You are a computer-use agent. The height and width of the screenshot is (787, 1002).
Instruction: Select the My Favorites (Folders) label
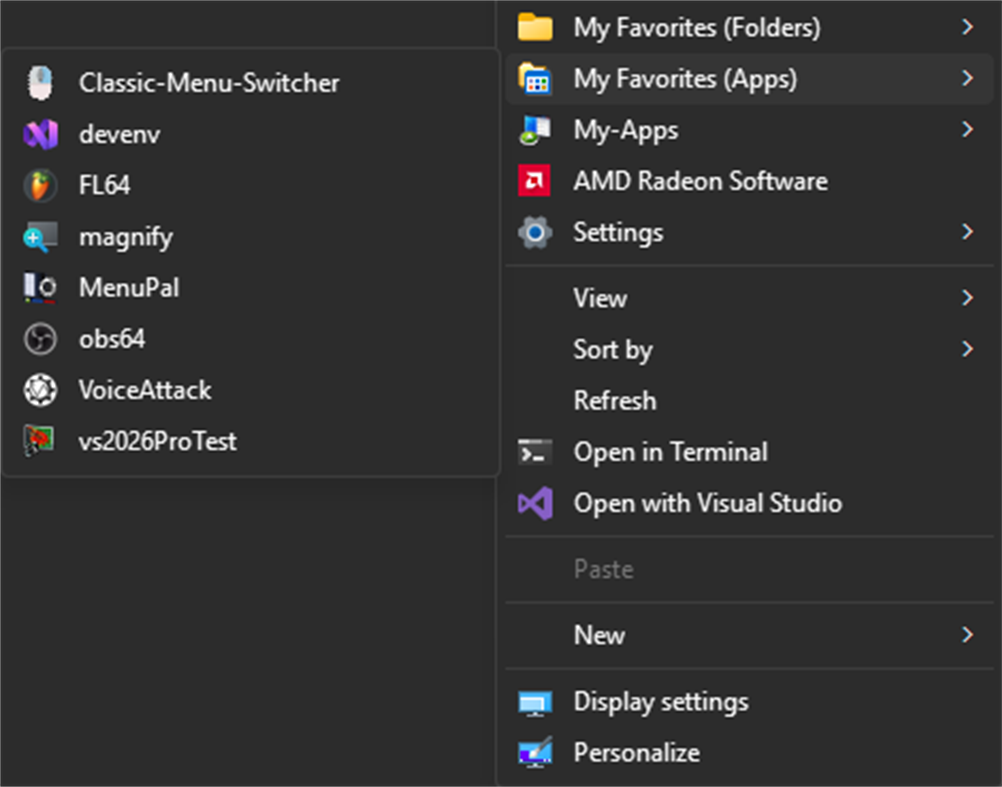pyautogui.click(x=697, y=28)
